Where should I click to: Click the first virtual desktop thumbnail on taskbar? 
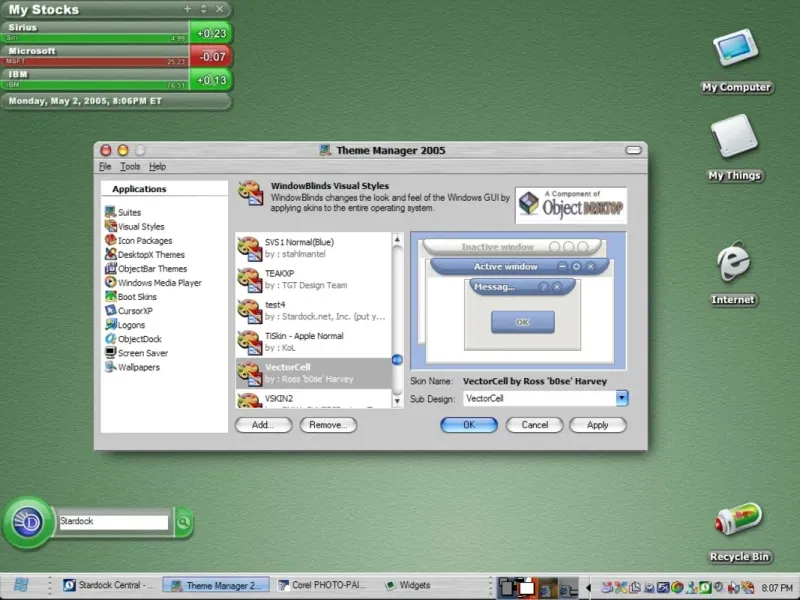click(x=507, y=588)
